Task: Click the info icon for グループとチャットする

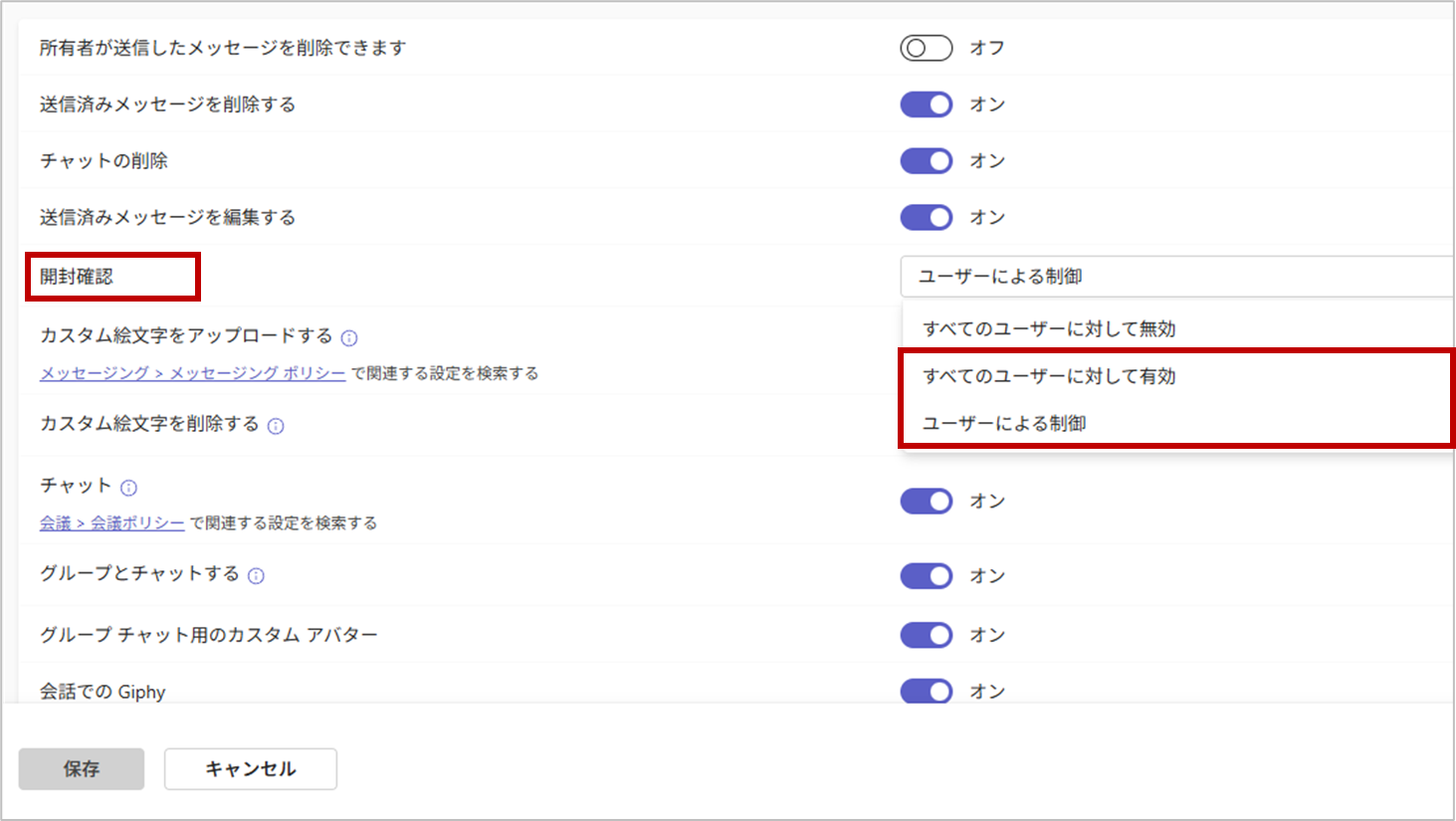Action: click(x=257, y=575)
